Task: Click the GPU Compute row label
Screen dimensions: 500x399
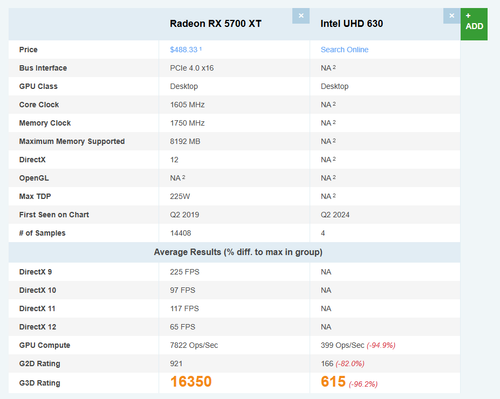Action: [44, 345]
